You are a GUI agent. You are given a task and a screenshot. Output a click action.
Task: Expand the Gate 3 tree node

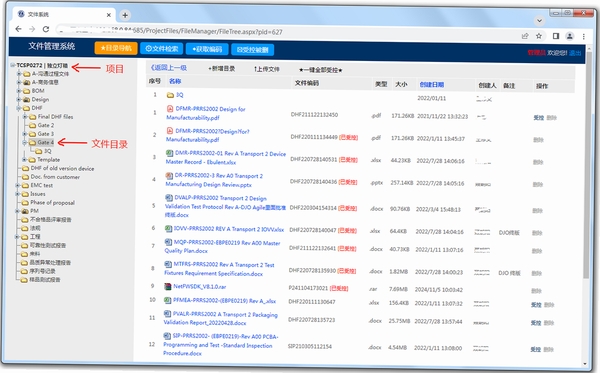click(x=25, y=134)
